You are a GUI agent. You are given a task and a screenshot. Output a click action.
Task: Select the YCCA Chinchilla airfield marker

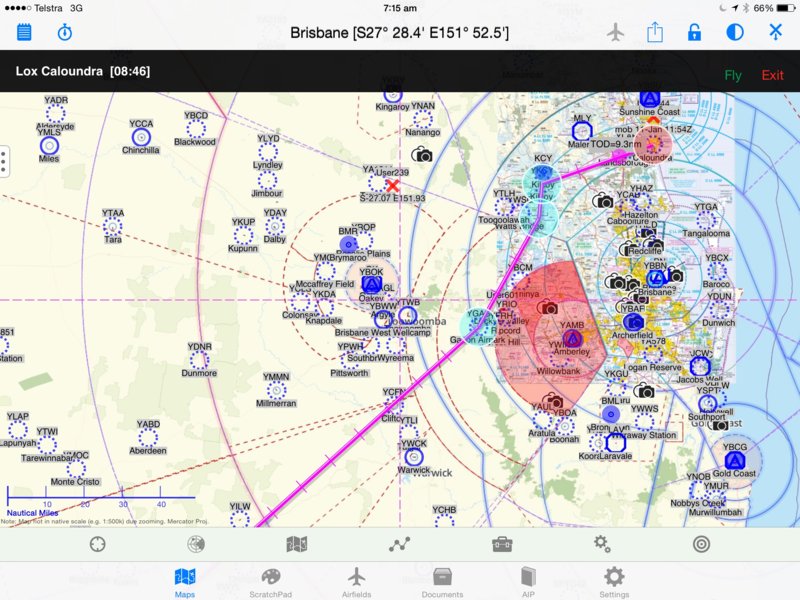click(x=141, y=137)
